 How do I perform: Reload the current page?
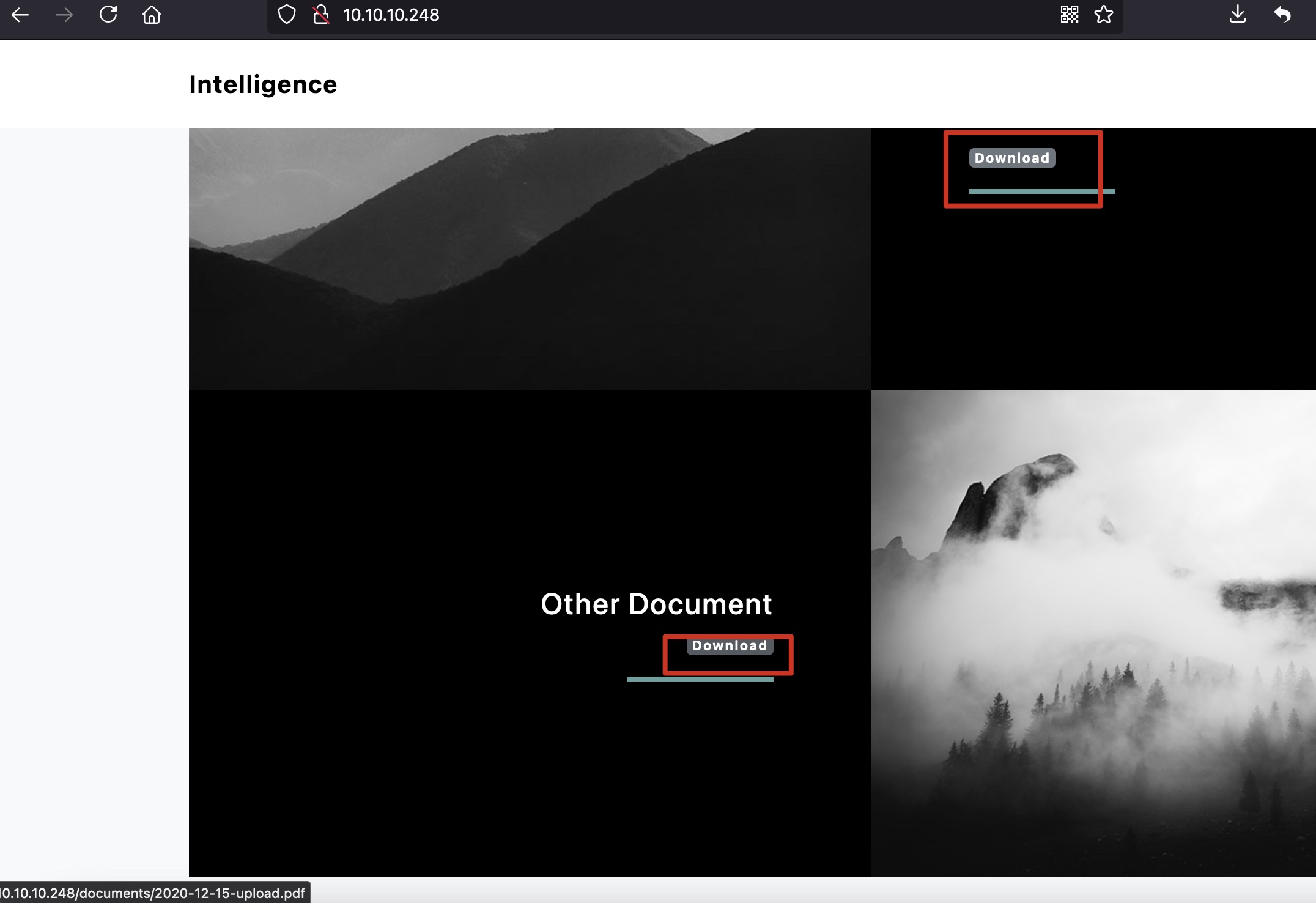pos(108,15)
